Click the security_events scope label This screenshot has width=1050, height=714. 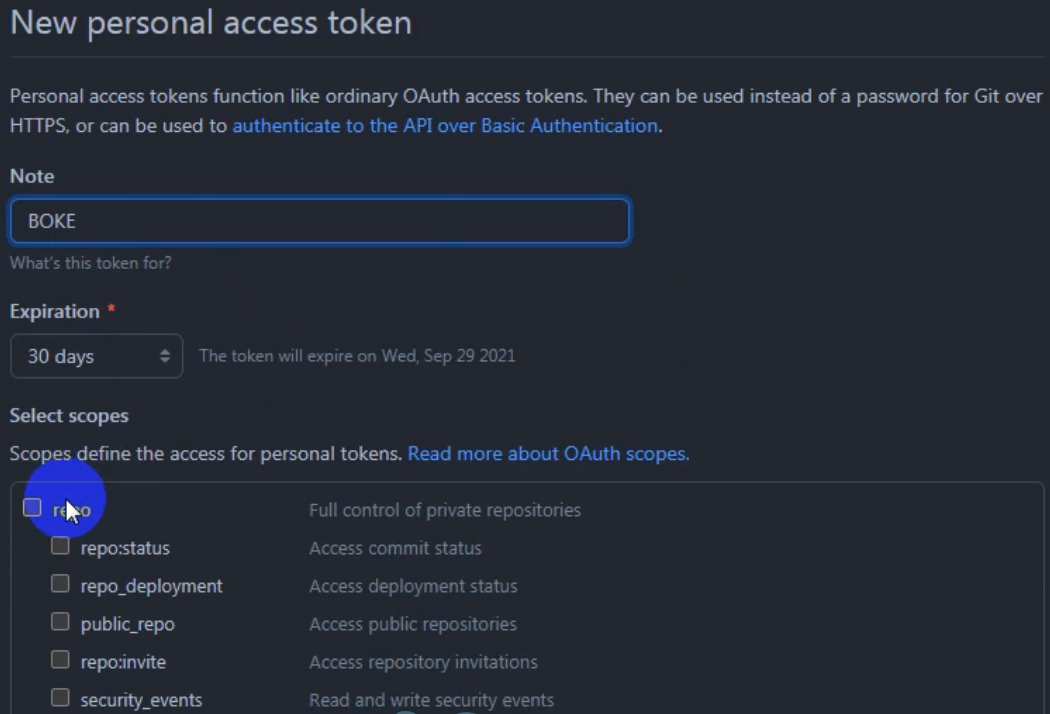tap(141, 700)
